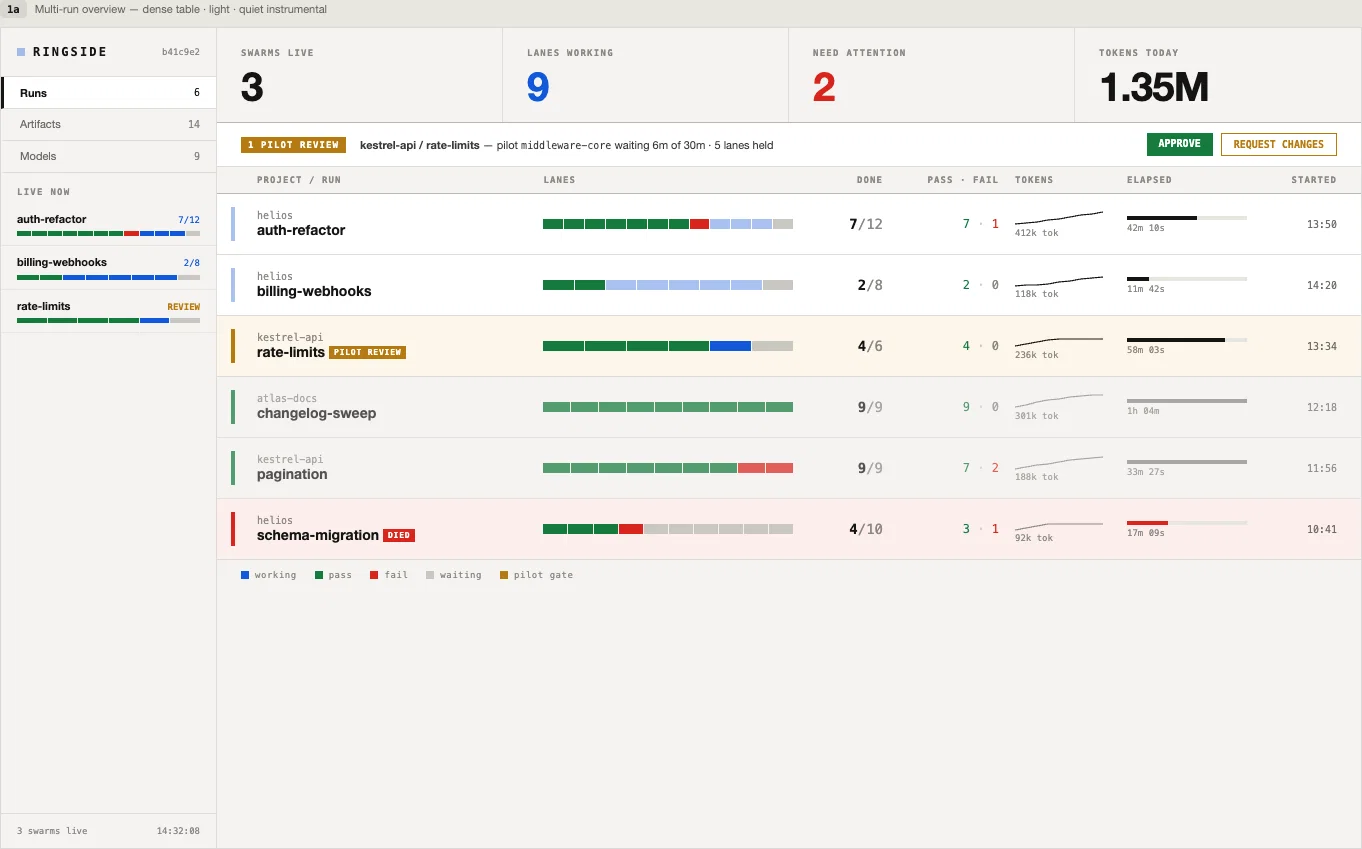Approve the pending pilot review
This screenshot has width=1362, height=849.
pyautogui.click(x=1179, y=144)
